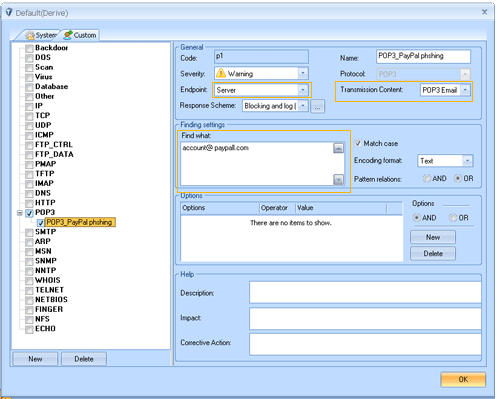Image resolution: width=500 pixels, height=399 pixels.
Task: Enable the Scan category checkbox
Action: point(29,68)
